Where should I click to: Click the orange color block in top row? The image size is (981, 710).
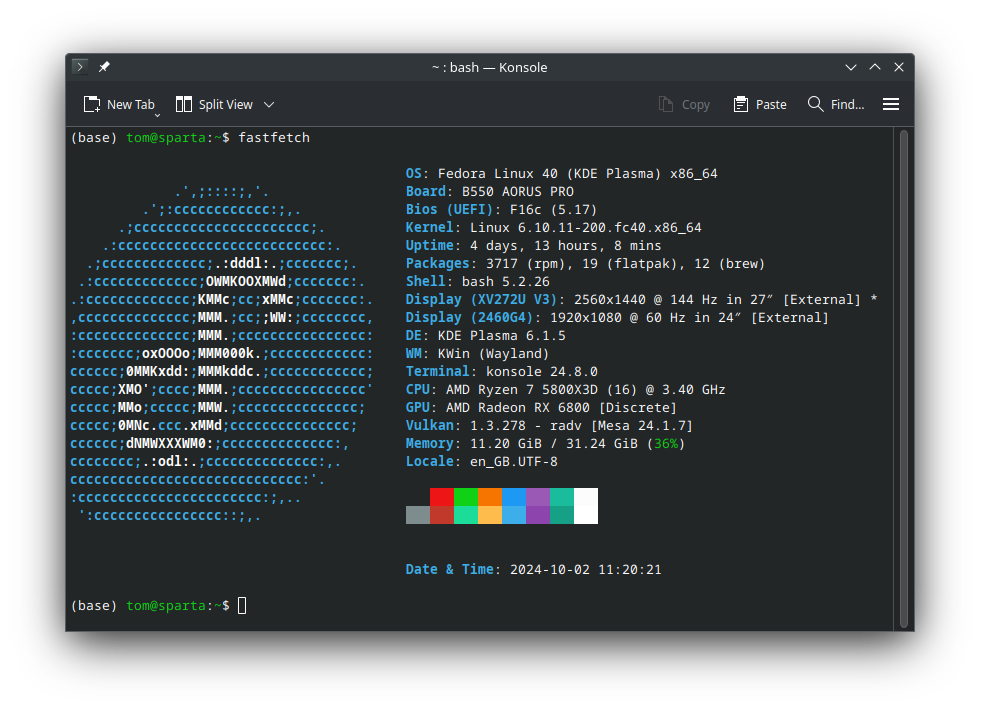(x=490, y=497)
